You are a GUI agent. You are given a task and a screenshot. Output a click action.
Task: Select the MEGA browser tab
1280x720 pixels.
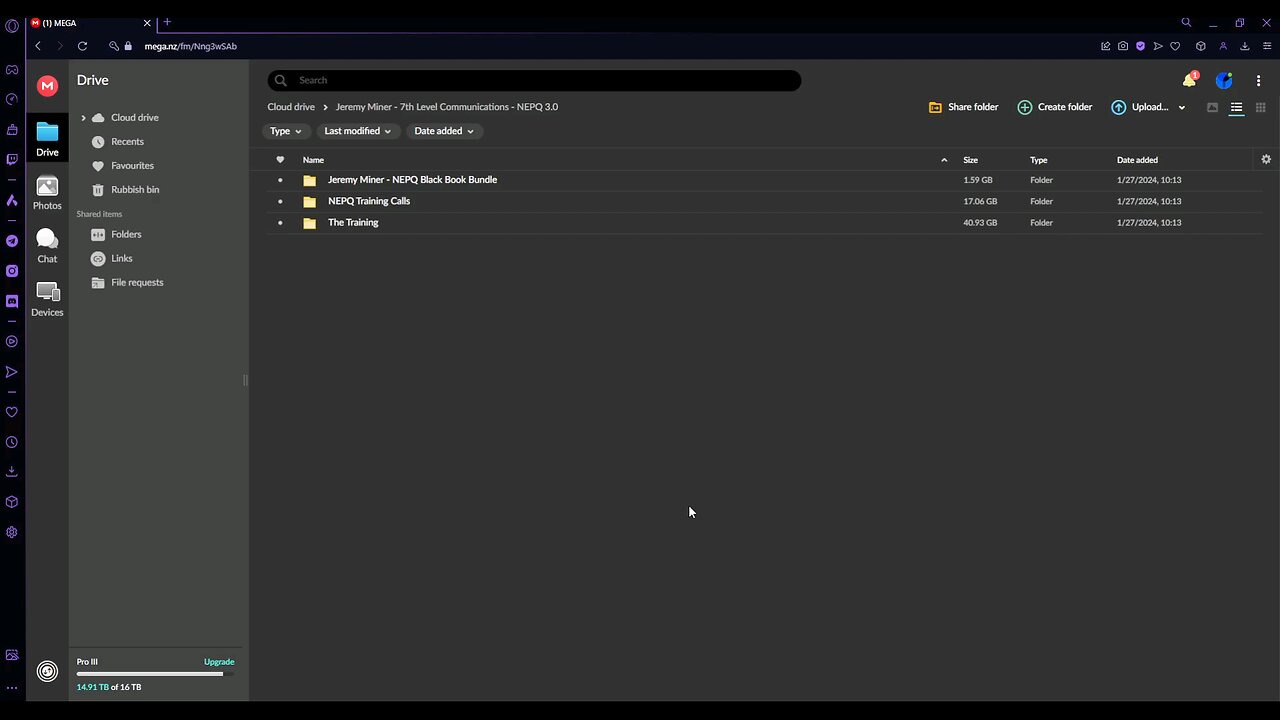[x=92, y=23]
